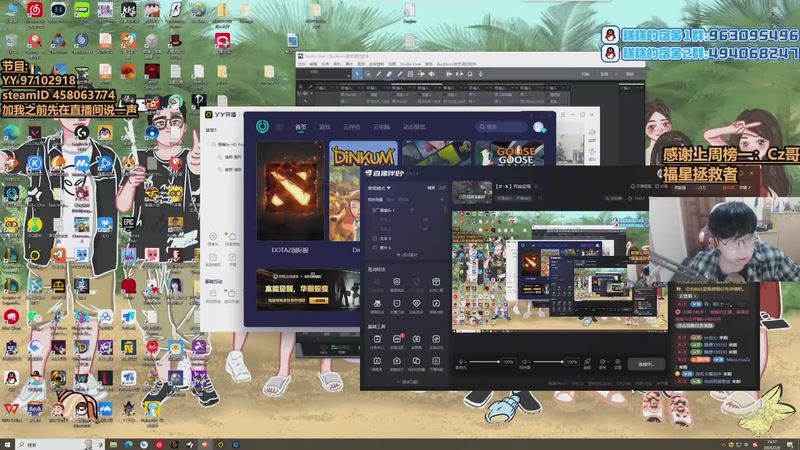Click the round green logo of game platform
The height and width of the screenshot is (450, 800).
click(x=262, y=126)
